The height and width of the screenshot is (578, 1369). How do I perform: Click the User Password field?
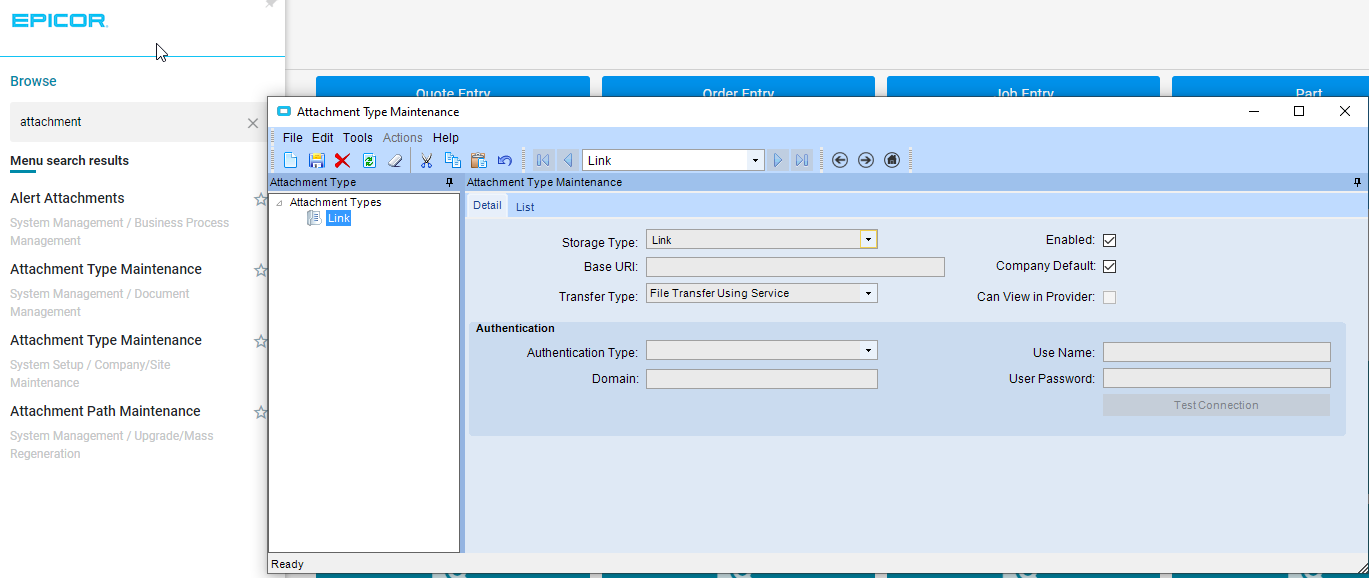[x=1216, y=378]
